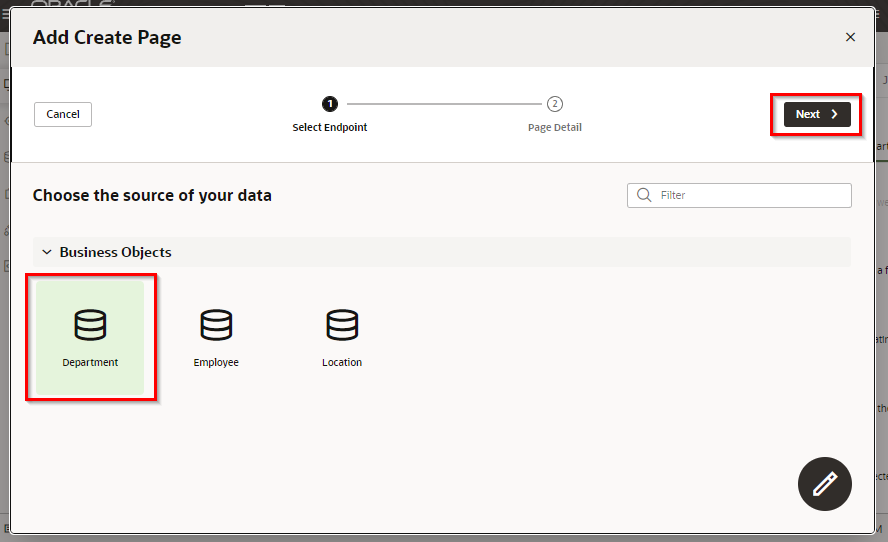
Task: Click the Select Endpoint step label
Action: 330,127
